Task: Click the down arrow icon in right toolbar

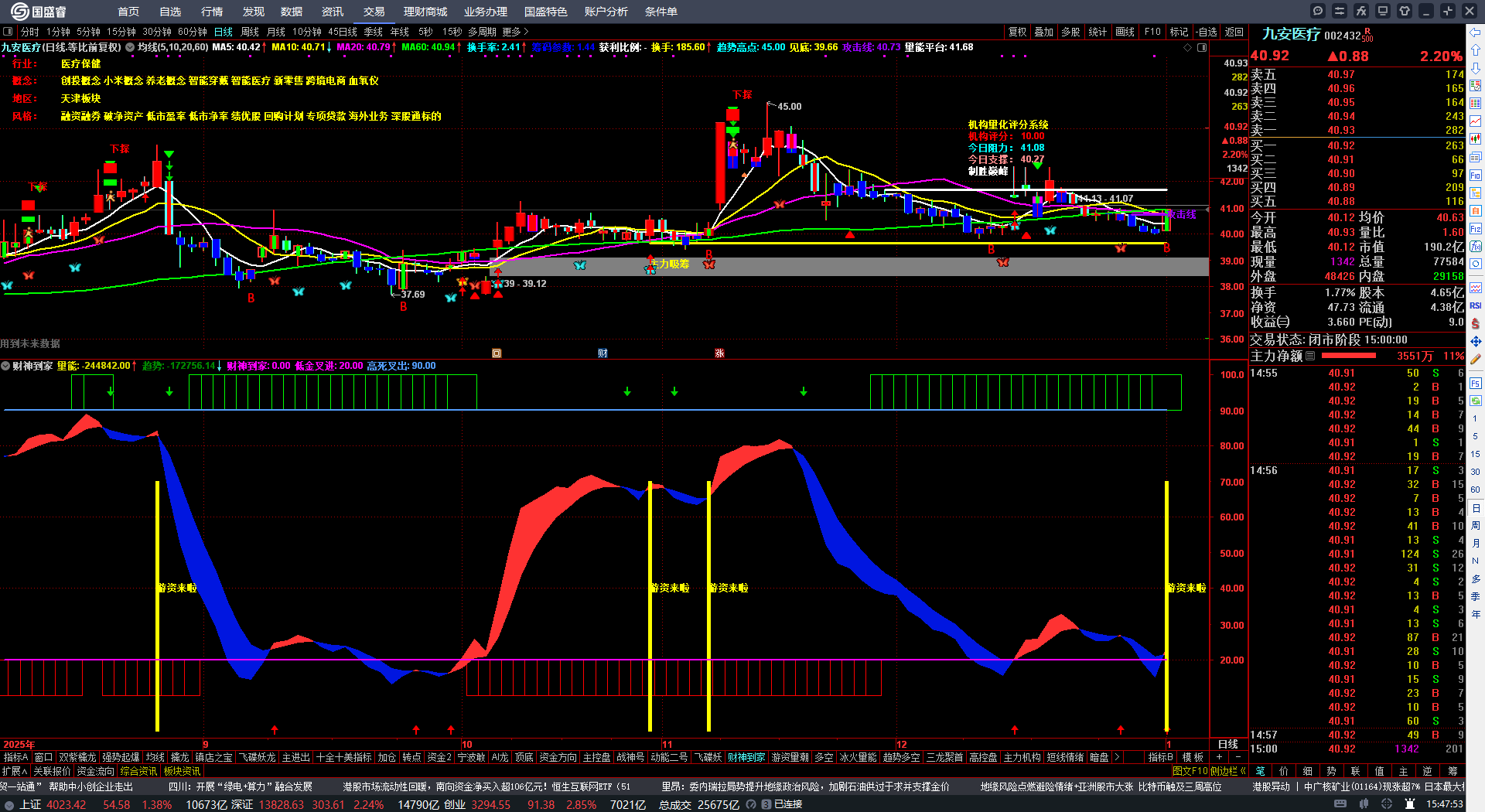Action: pos(1476,68)
